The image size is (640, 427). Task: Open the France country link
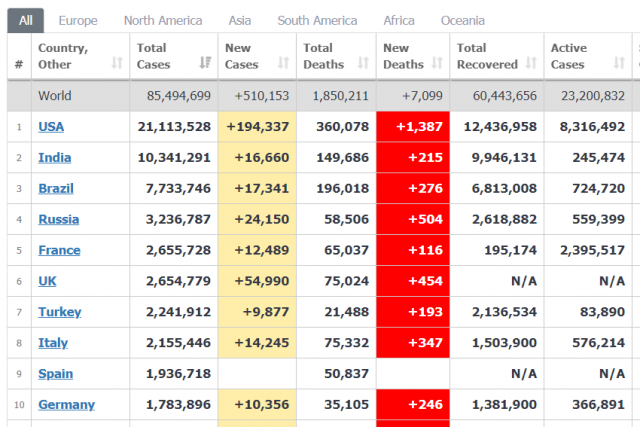(59, 250)
